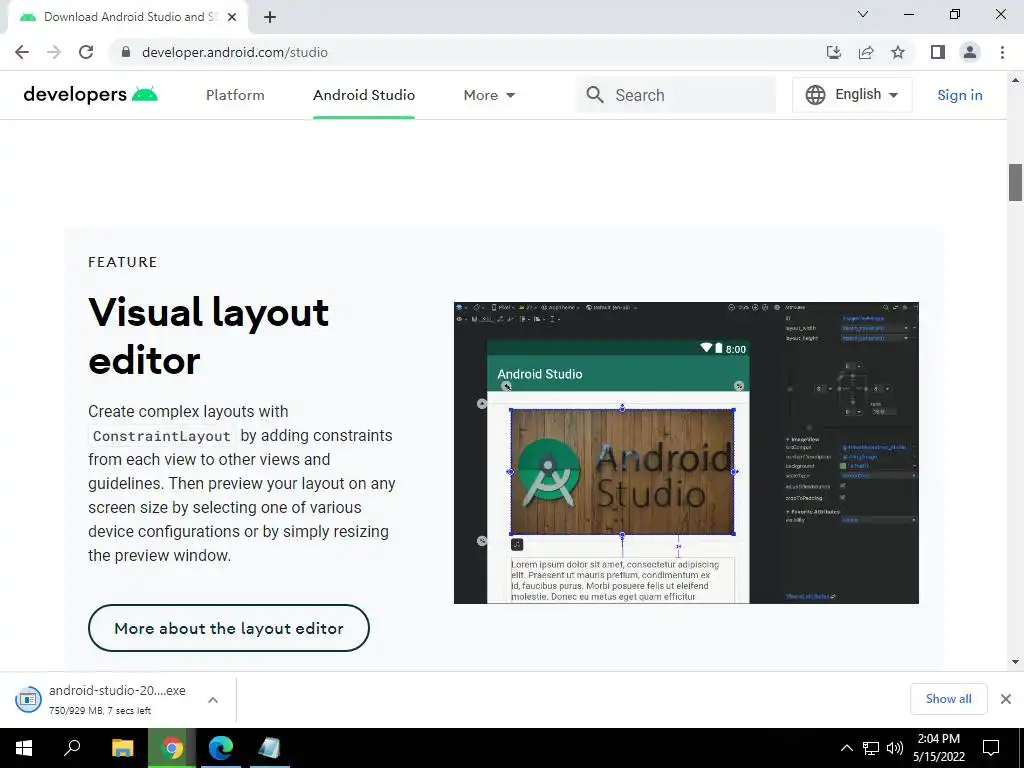The height and width of the screenshot is (768, 1024).
Task: Click the FEATURE label text
Action: click(123, 263)
